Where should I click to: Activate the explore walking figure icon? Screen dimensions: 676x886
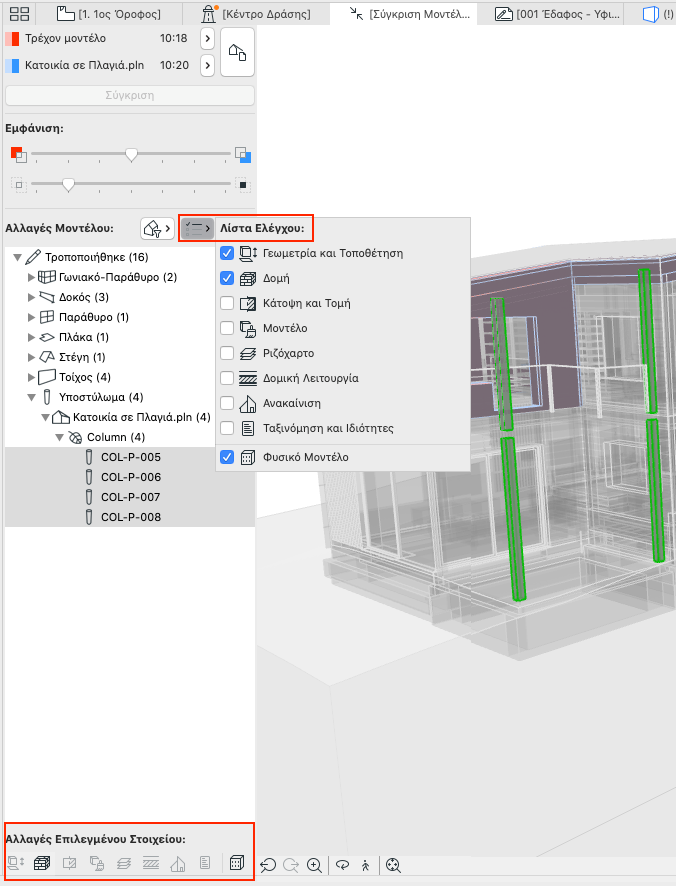(x=366, y=865)
